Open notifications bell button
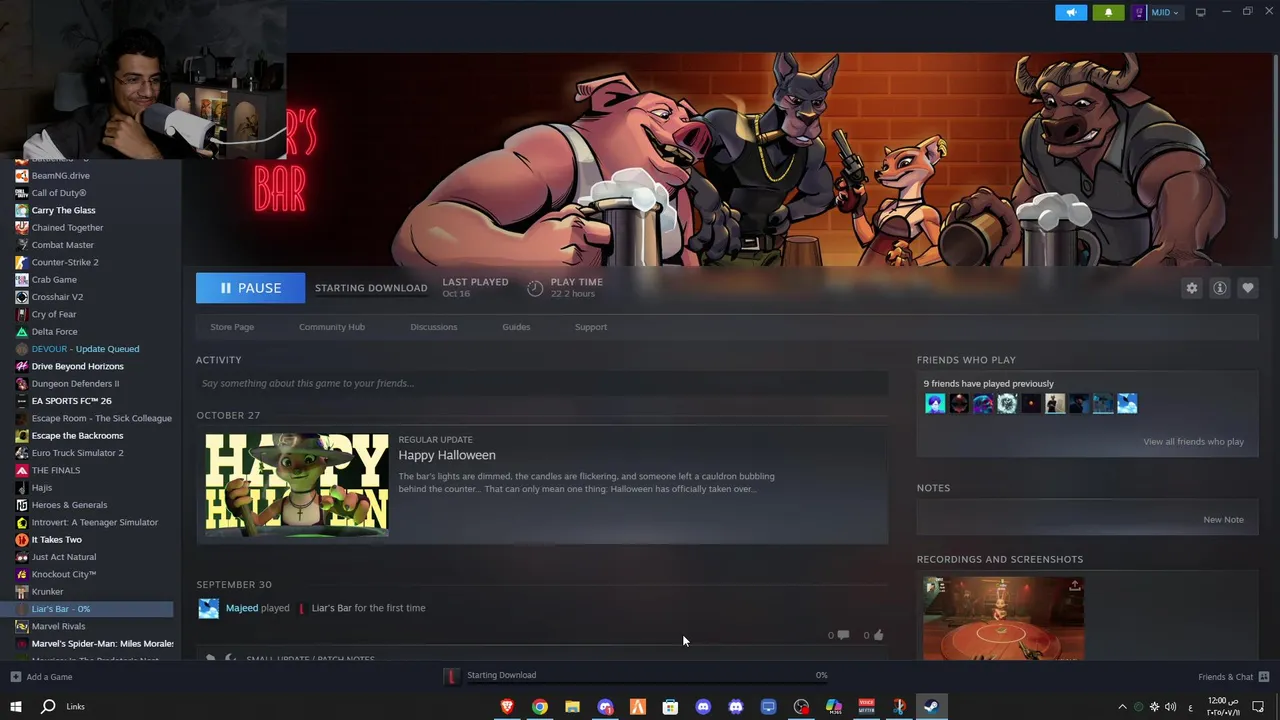Image resolution: width=1280 pixels, height=720 pixels. 1108,12
